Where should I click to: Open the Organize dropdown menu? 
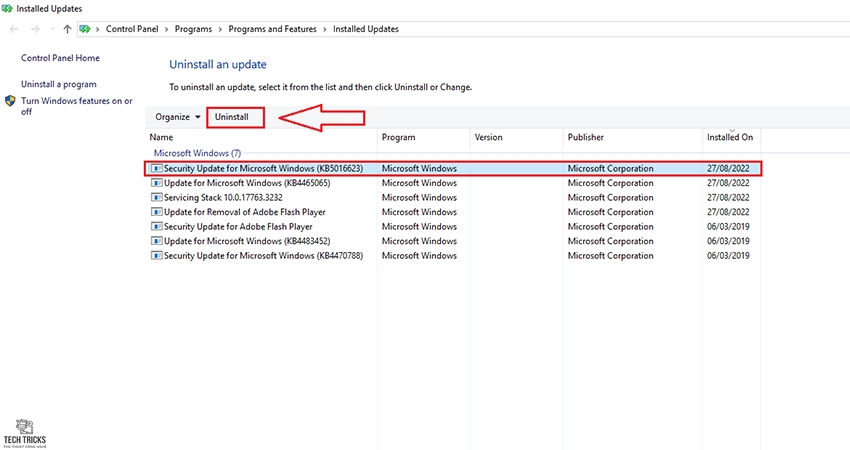point(177,117)
